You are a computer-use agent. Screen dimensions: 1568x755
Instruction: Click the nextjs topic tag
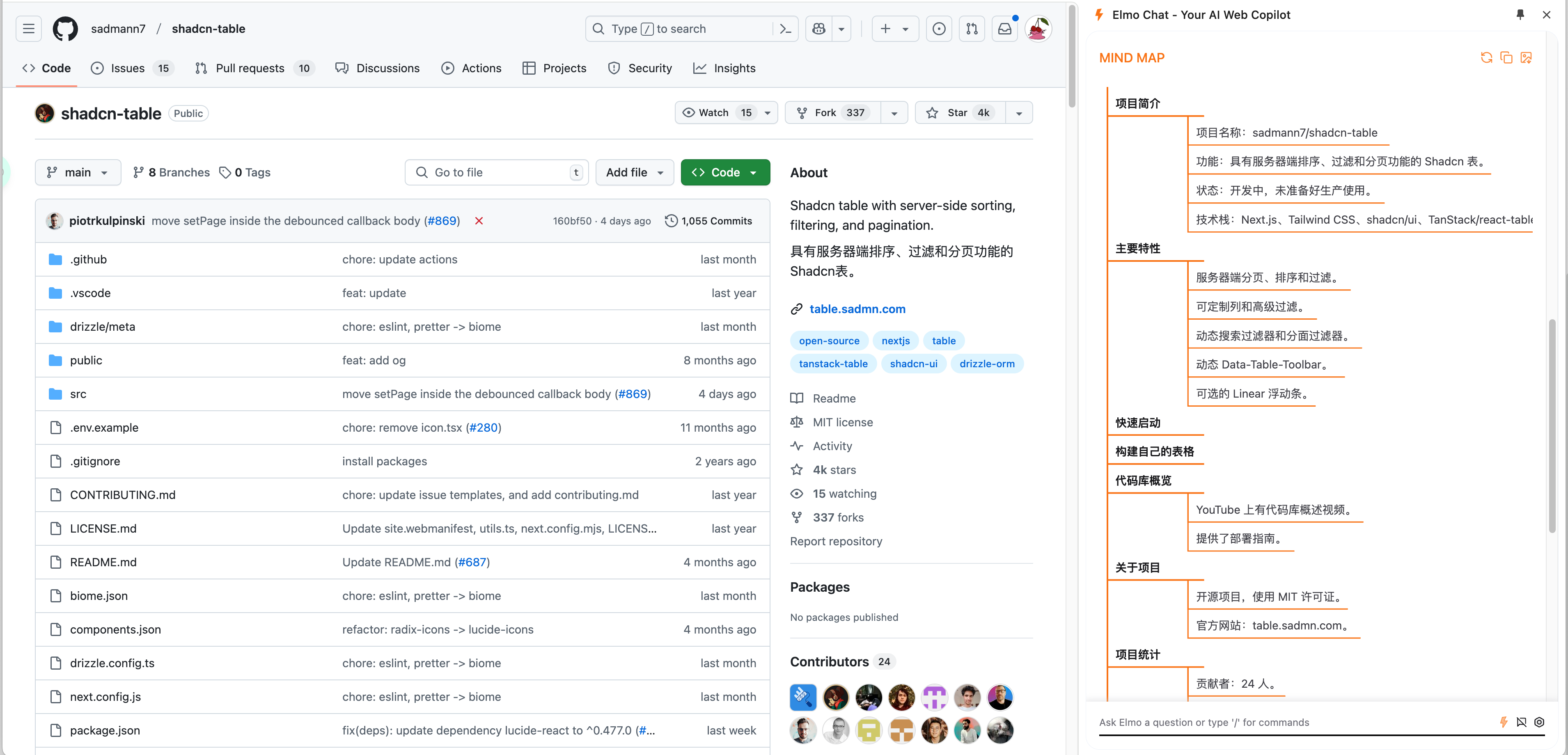pyautogui.click(x=895, y=341)
